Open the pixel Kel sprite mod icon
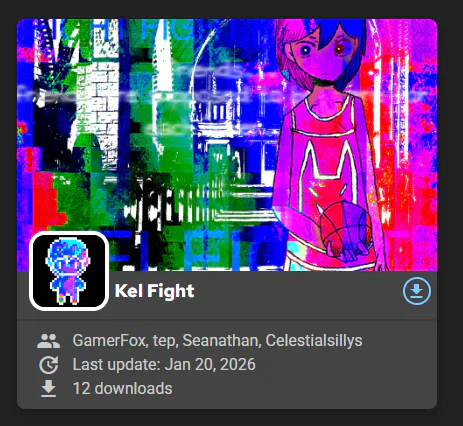The image size is (463, 426). (69, 271)
